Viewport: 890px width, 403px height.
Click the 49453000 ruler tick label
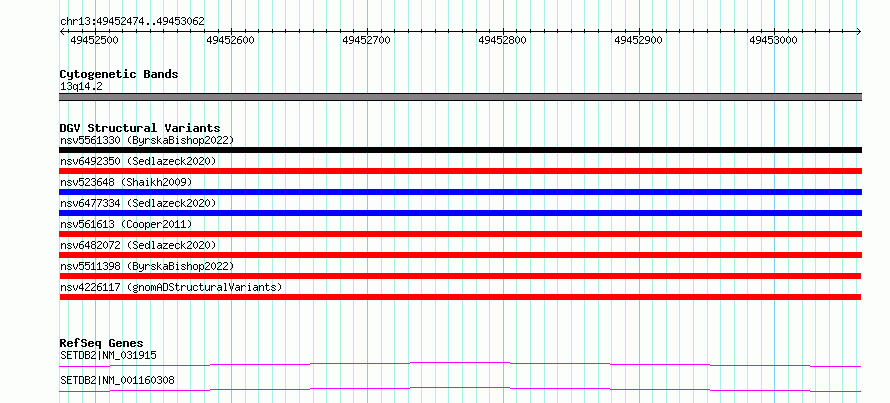(774, 40)
